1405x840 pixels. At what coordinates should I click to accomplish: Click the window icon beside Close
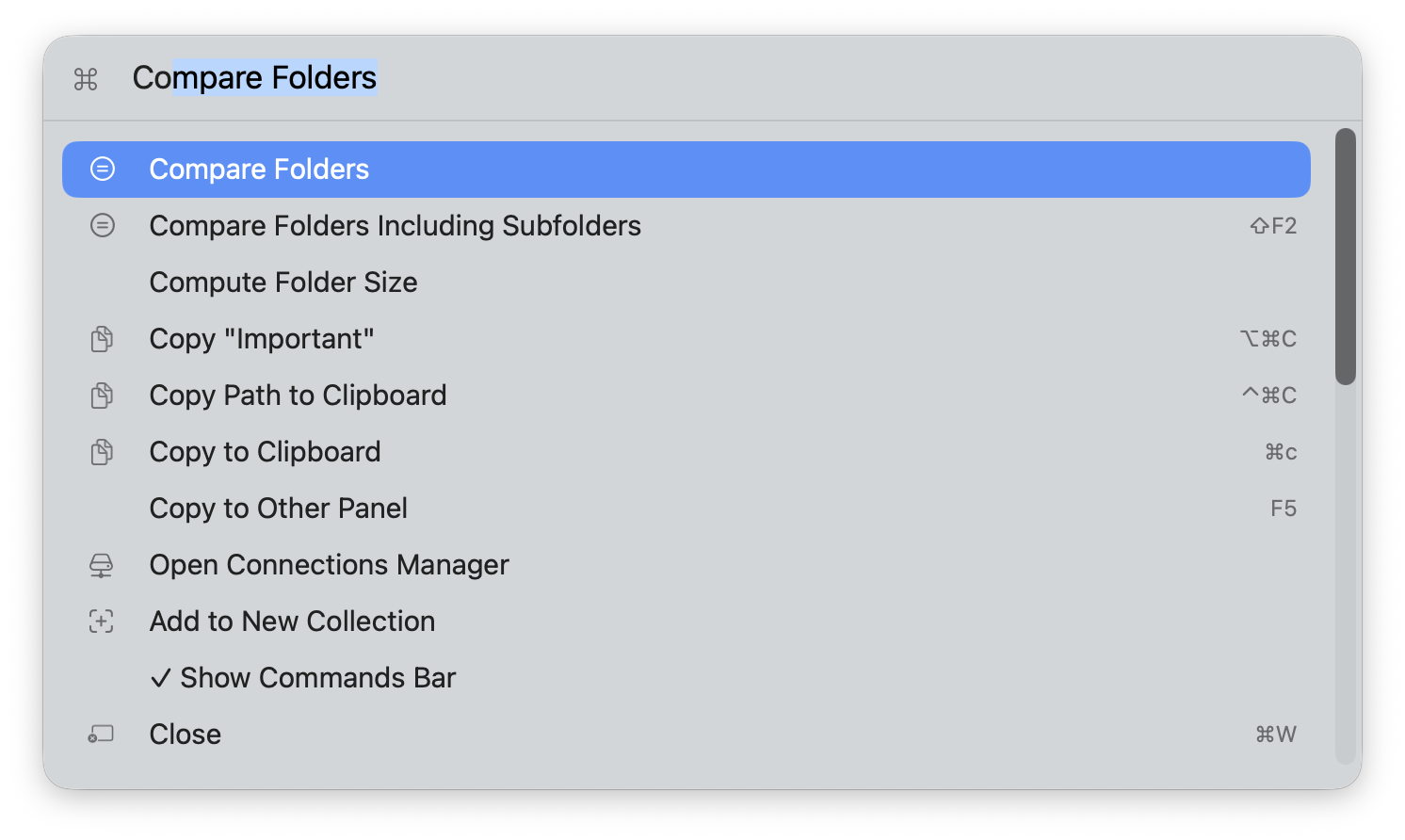click(101, 734)
